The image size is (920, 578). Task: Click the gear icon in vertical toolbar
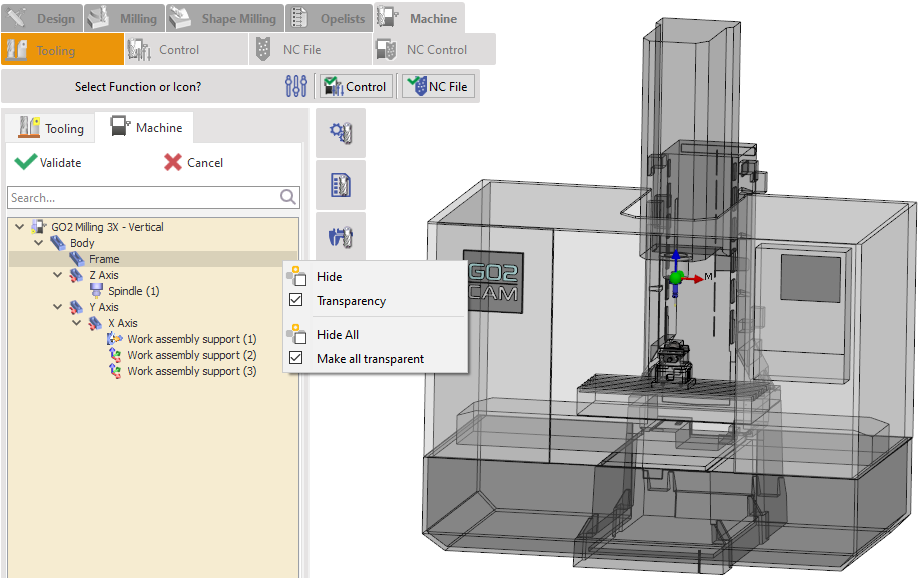coord(340,133)
